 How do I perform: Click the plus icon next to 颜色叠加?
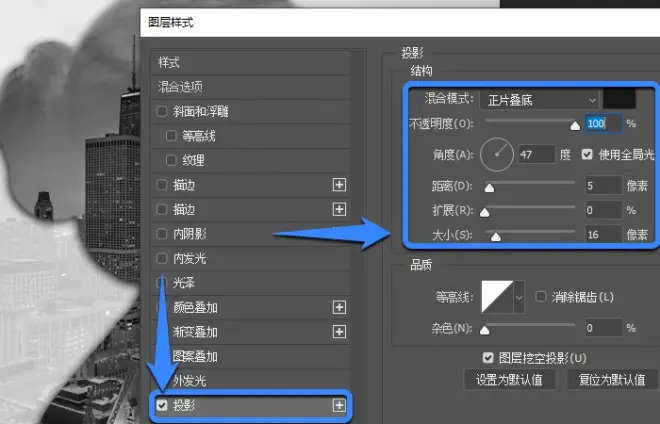pos(339,307)
